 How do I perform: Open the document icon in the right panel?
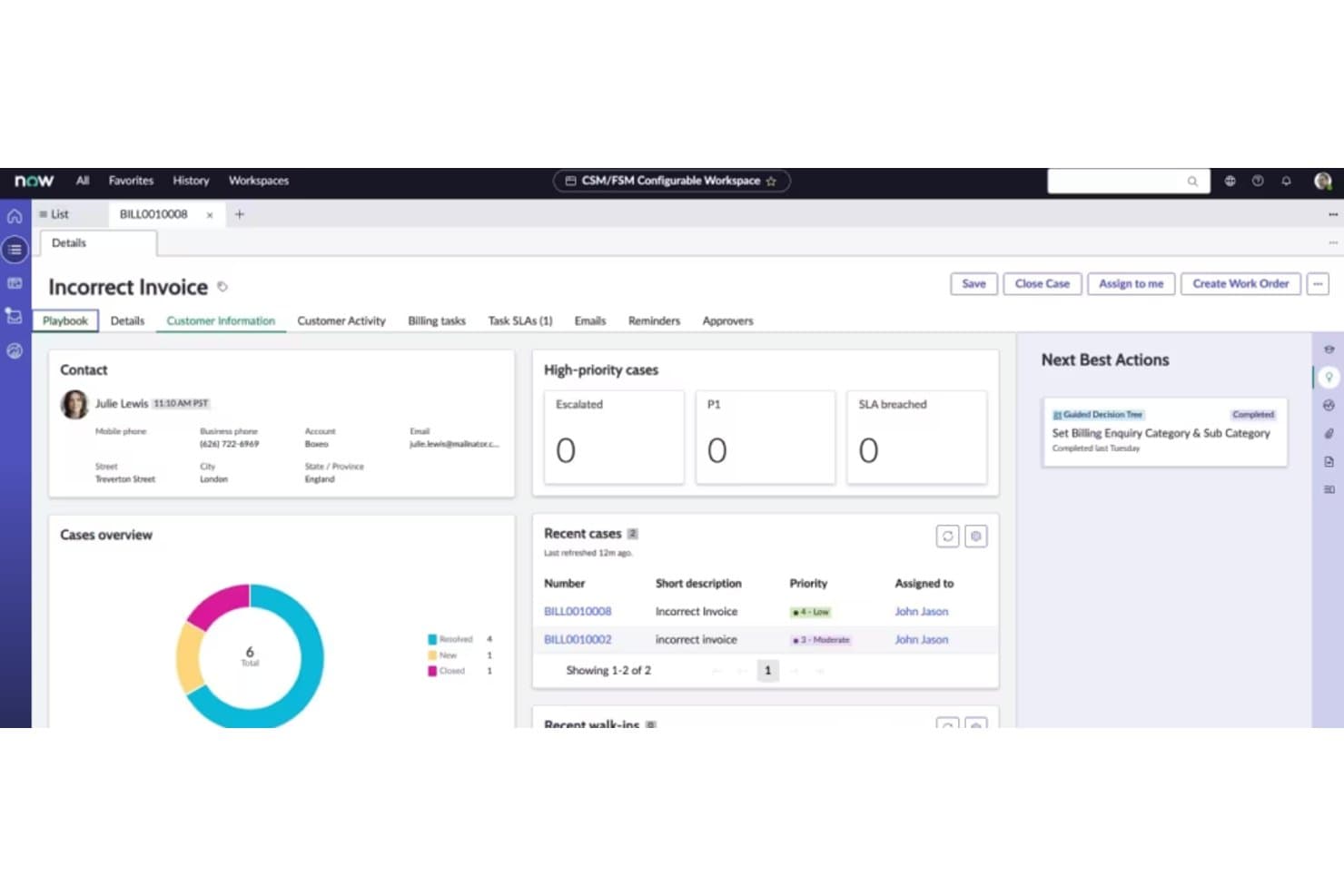[1329, 461]
